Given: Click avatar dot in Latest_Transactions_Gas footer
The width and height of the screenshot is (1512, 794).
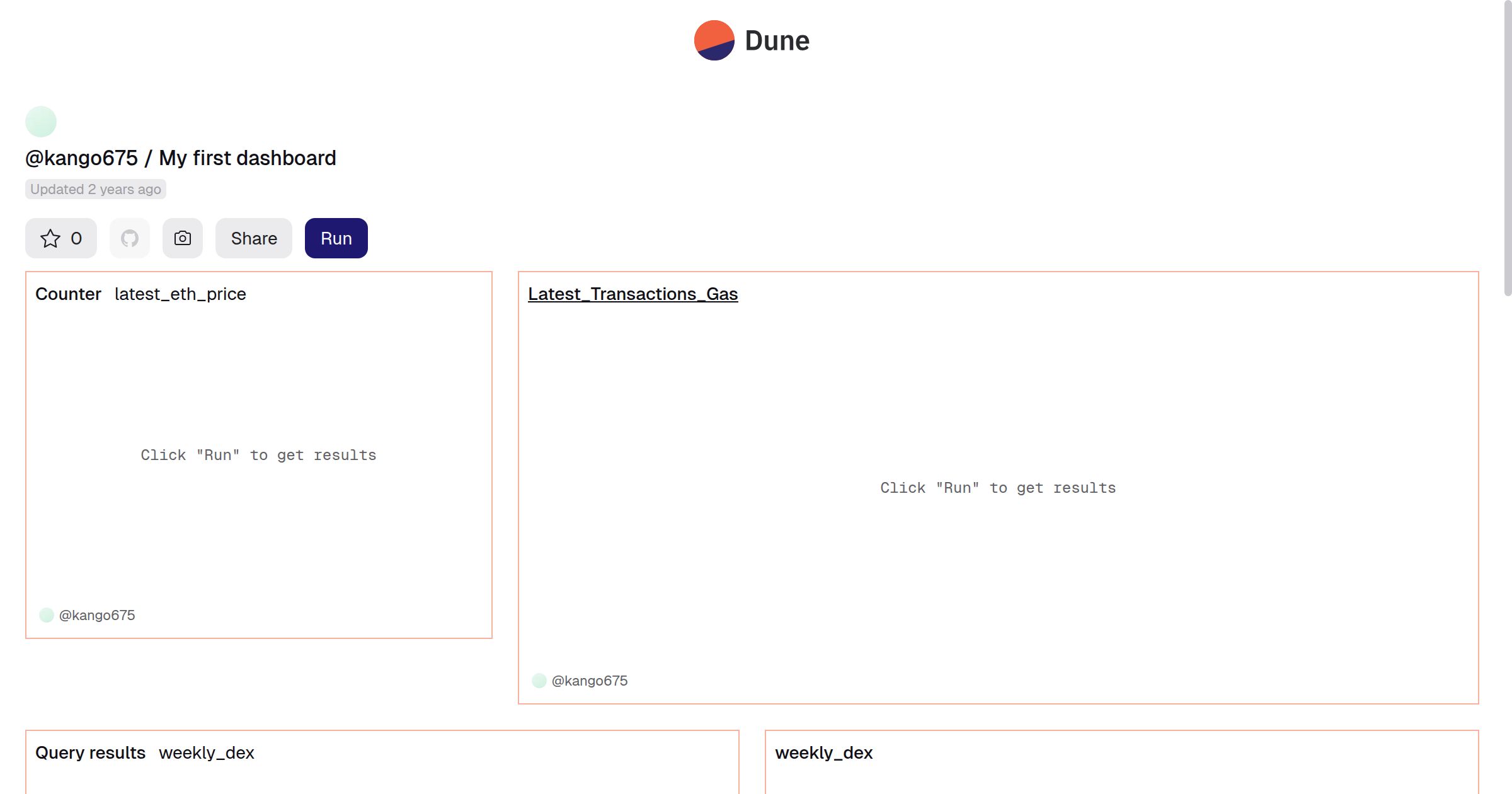Looking at the screenshot, I should click(539, 681).
